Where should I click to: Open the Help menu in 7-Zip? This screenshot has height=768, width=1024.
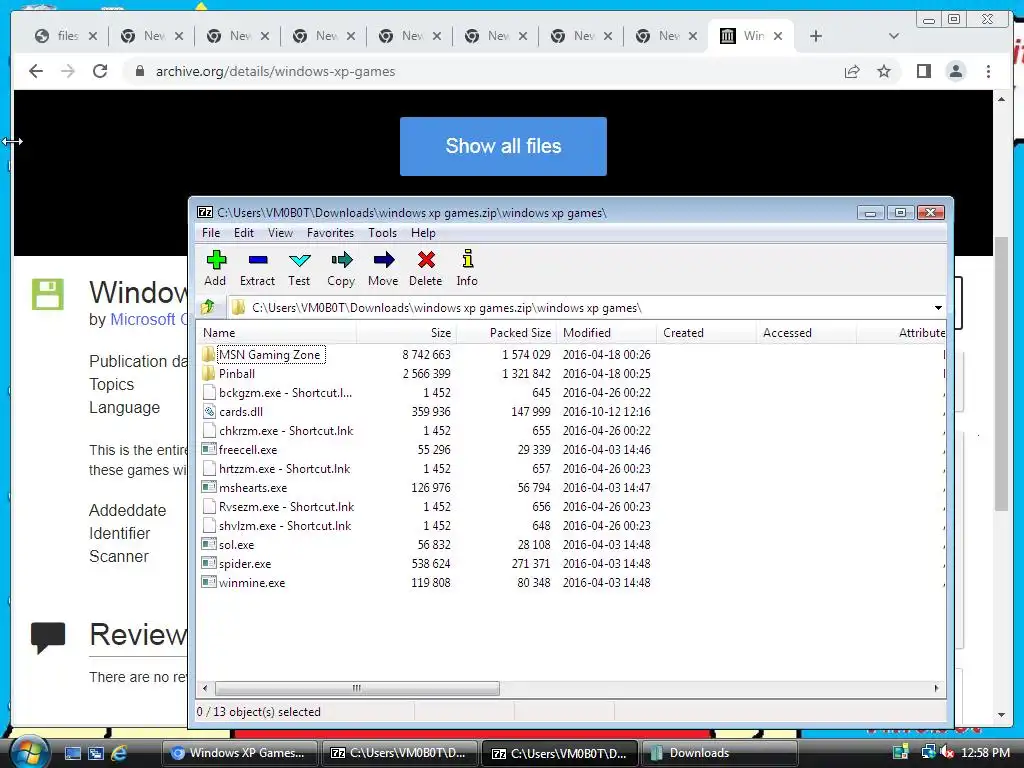pos(423,233)
